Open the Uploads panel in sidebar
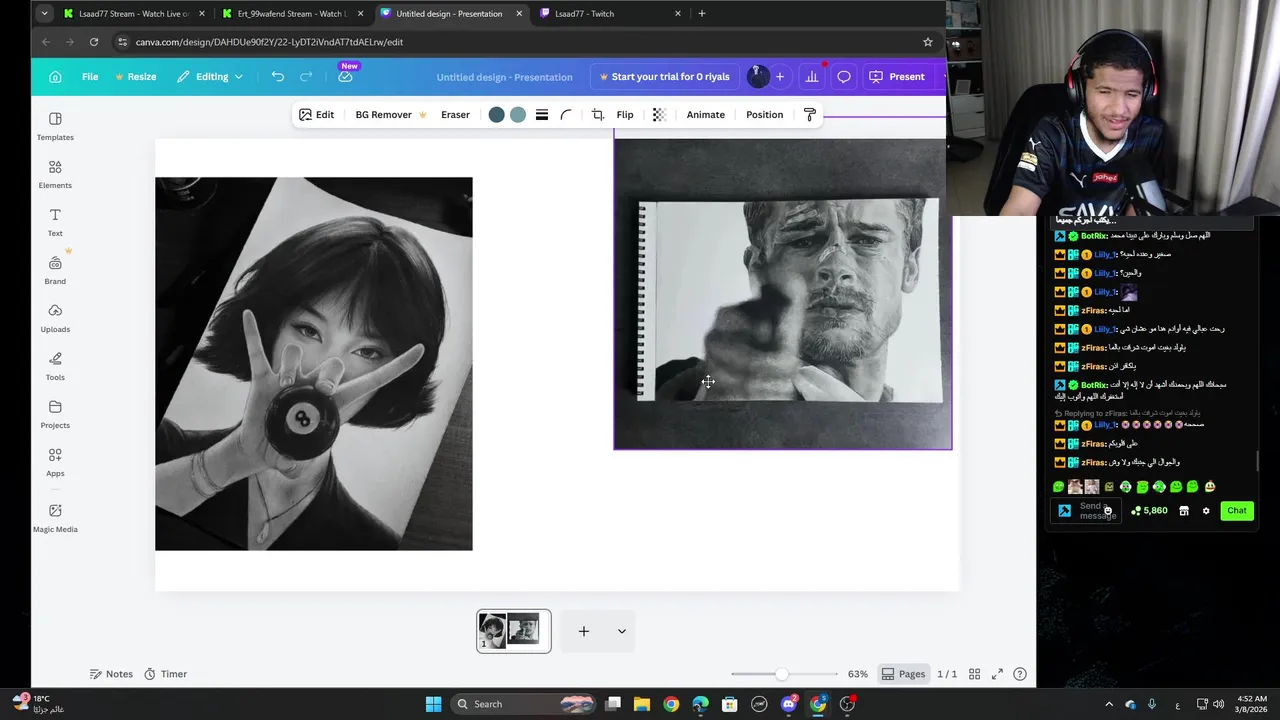 tap(55, 318)
